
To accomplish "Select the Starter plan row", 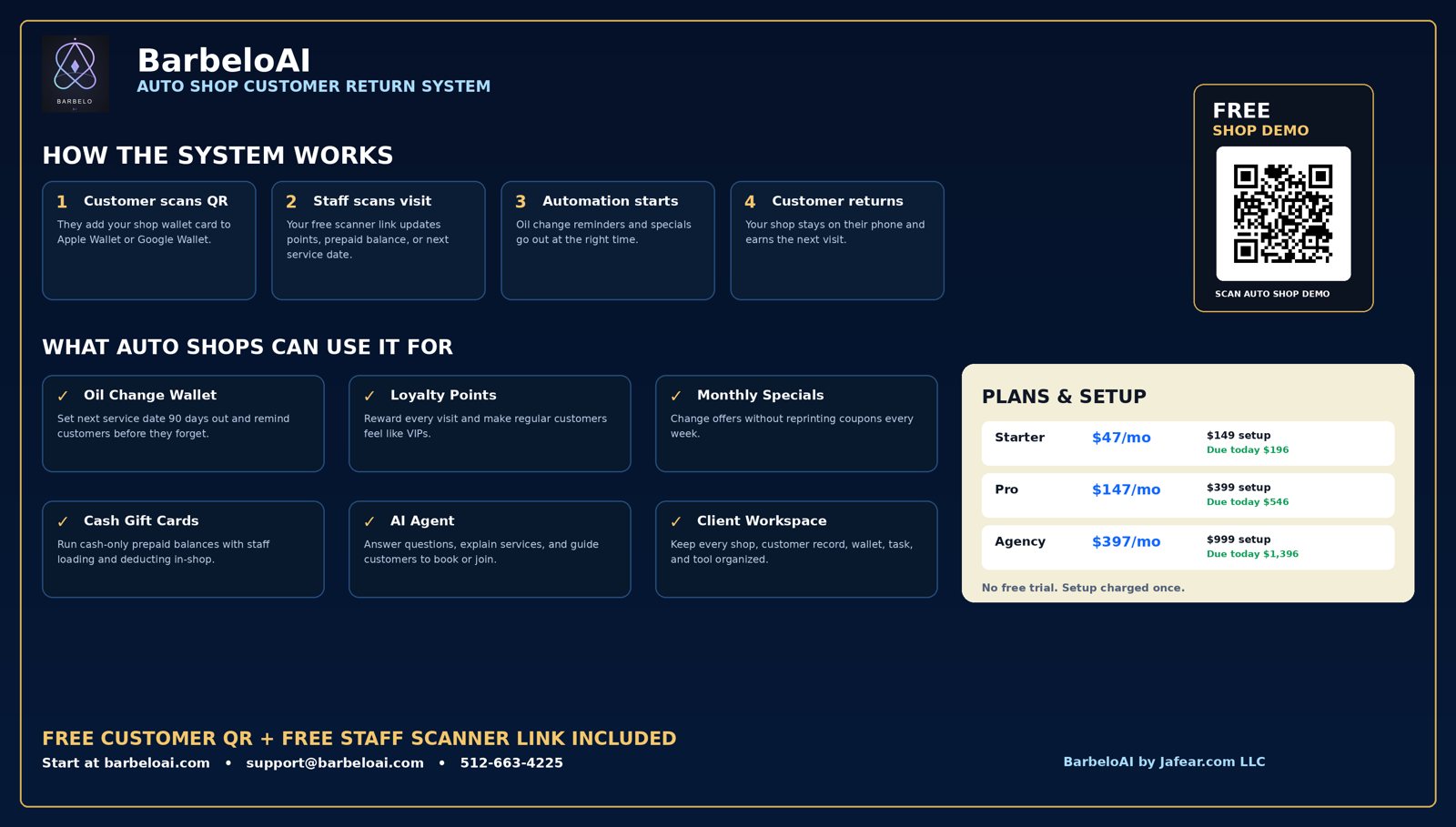I will coord(1188,443).
